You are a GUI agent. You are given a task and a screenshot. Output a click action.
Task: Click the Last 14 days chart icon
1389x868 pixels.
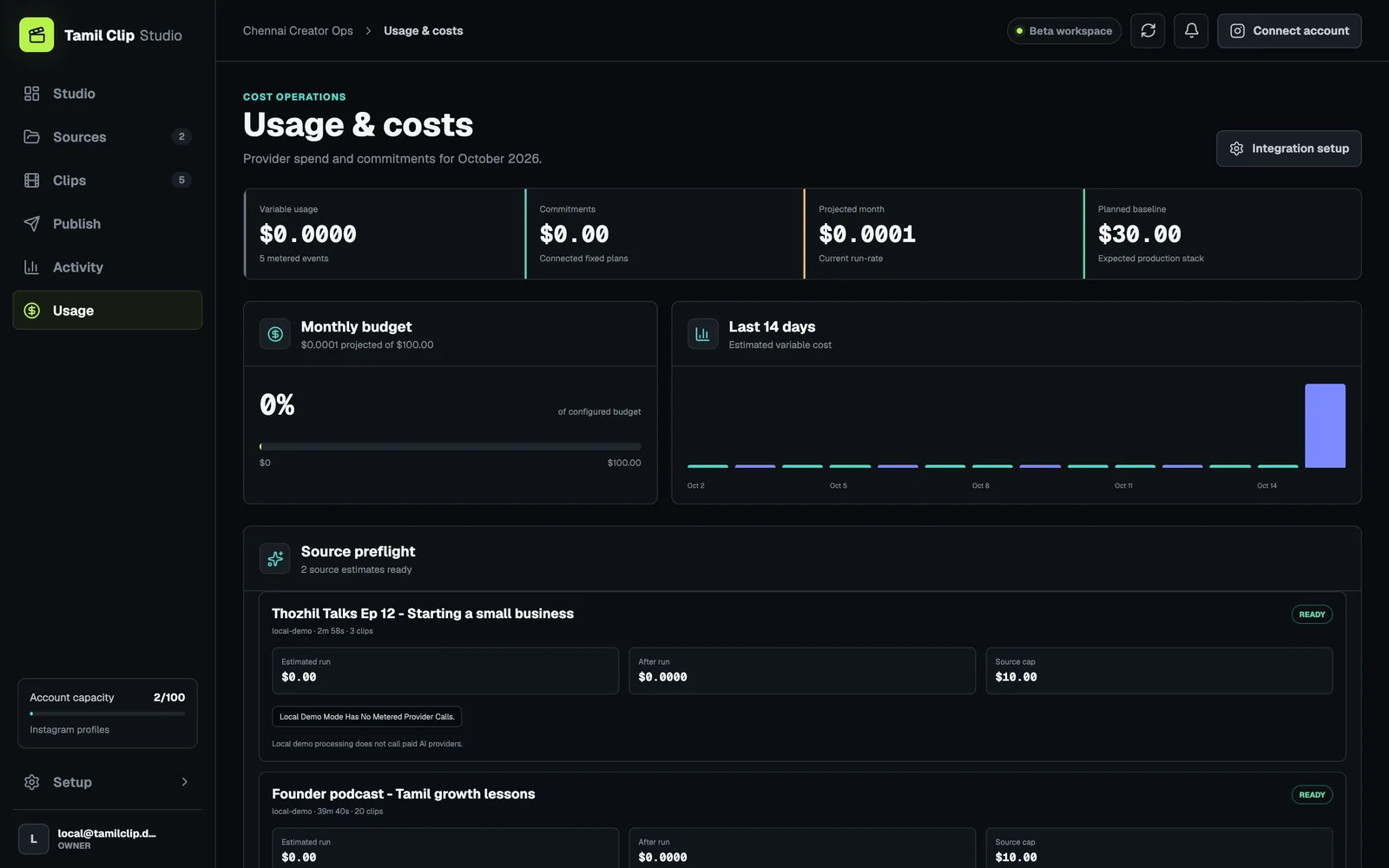pyautogui.click(x=702, y=334)
